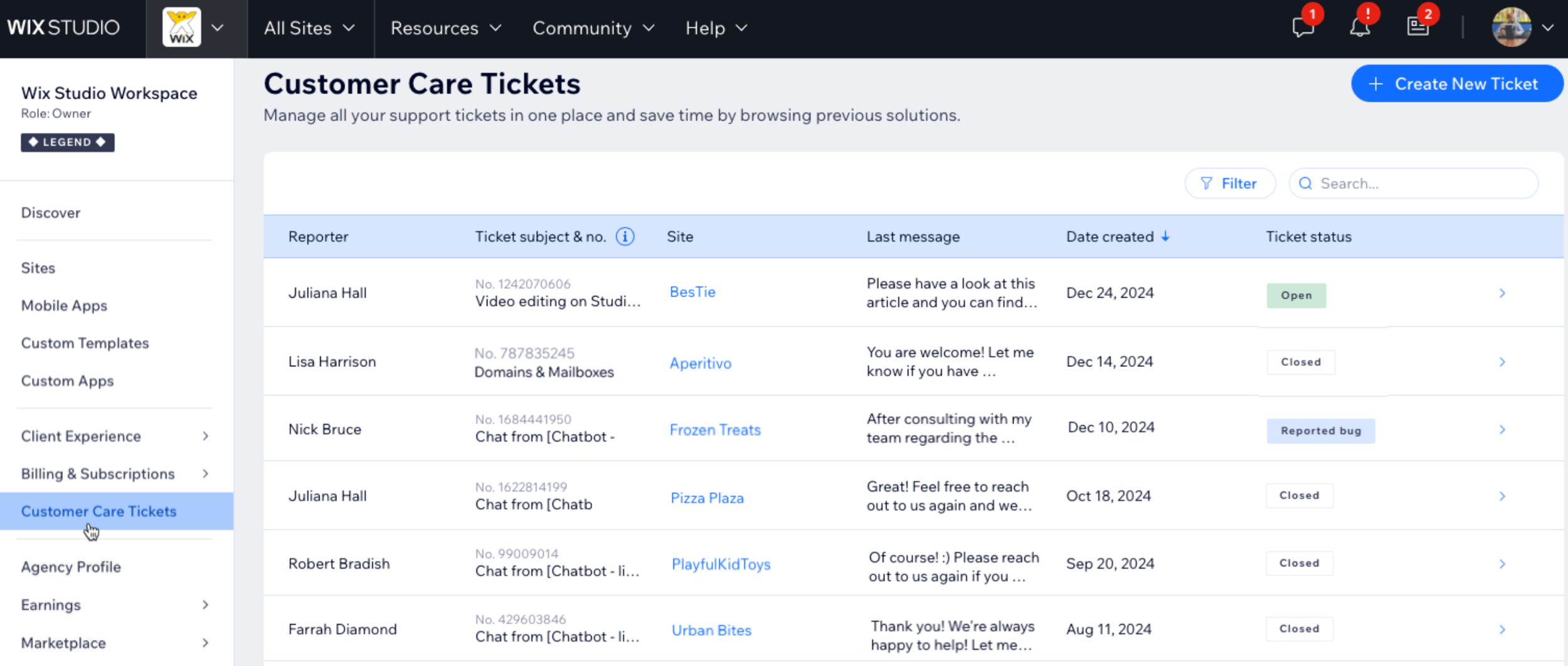Image resolution: width=1568 pixels, height=666 pixels.
Task: Sort by Date created arrow
Action: click(1165, 236)
